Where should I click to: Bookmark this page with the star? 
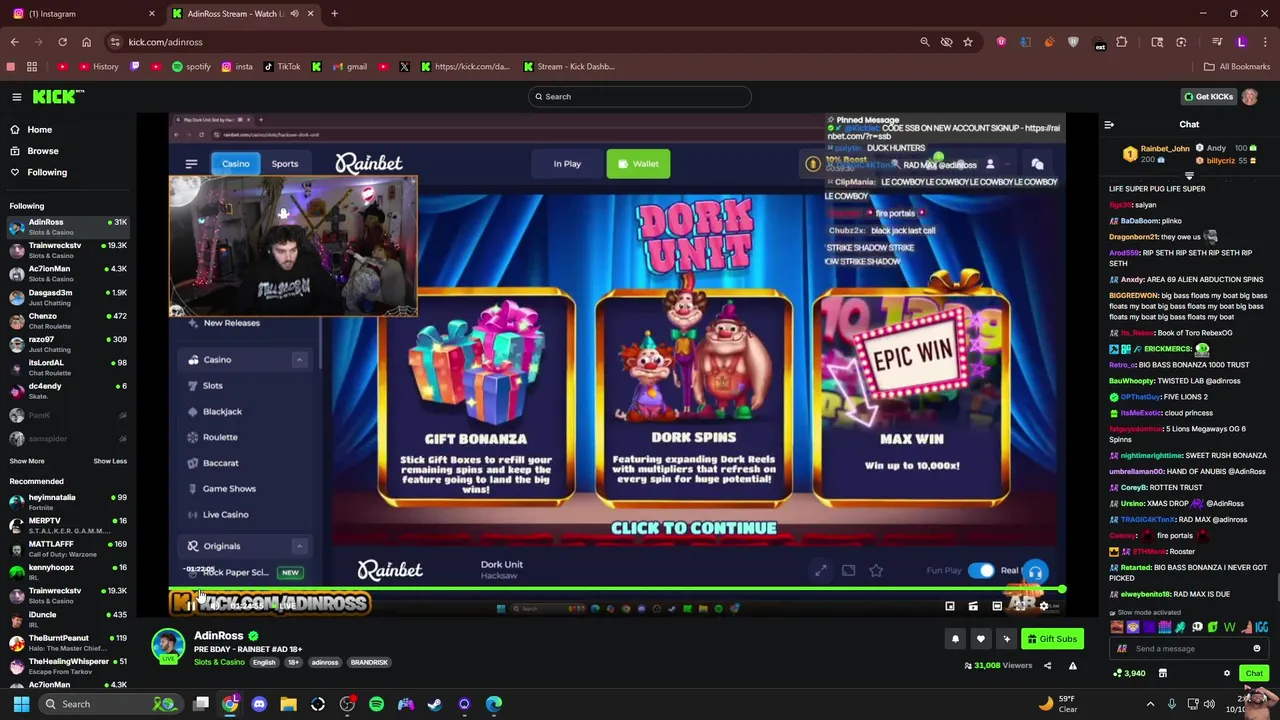coord(968,42)
